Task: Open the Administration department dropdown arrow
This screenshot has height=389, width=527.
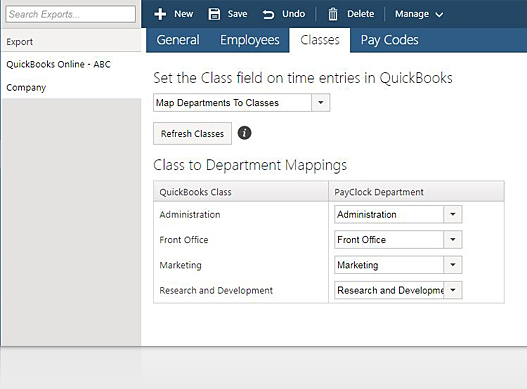Action: (453, 214)
